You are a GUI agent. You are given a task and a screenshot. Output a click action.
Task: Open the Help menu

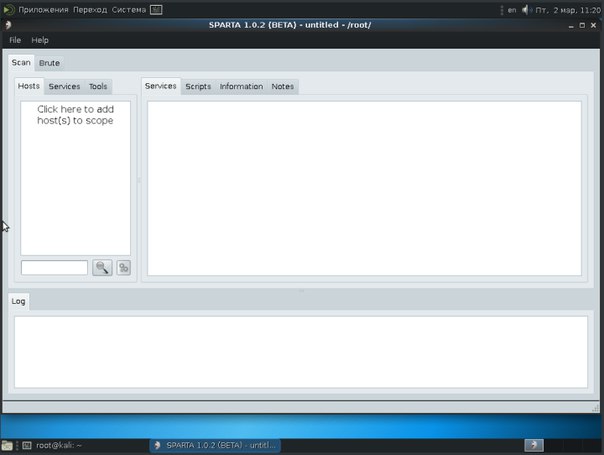click(40, 40)
